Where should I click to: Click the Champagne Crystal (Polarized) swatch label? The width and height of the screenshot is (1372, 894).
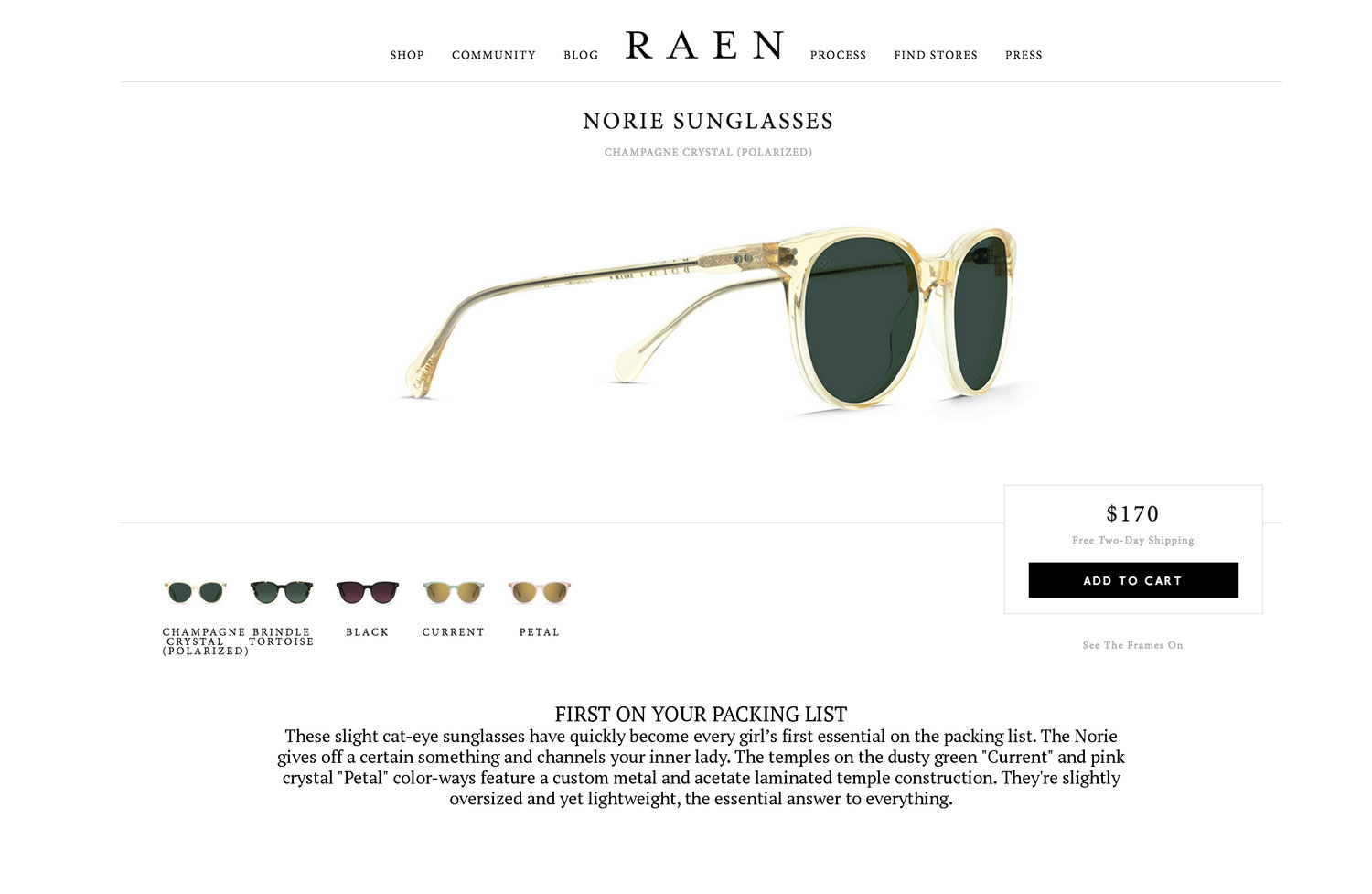pos(205,641)
